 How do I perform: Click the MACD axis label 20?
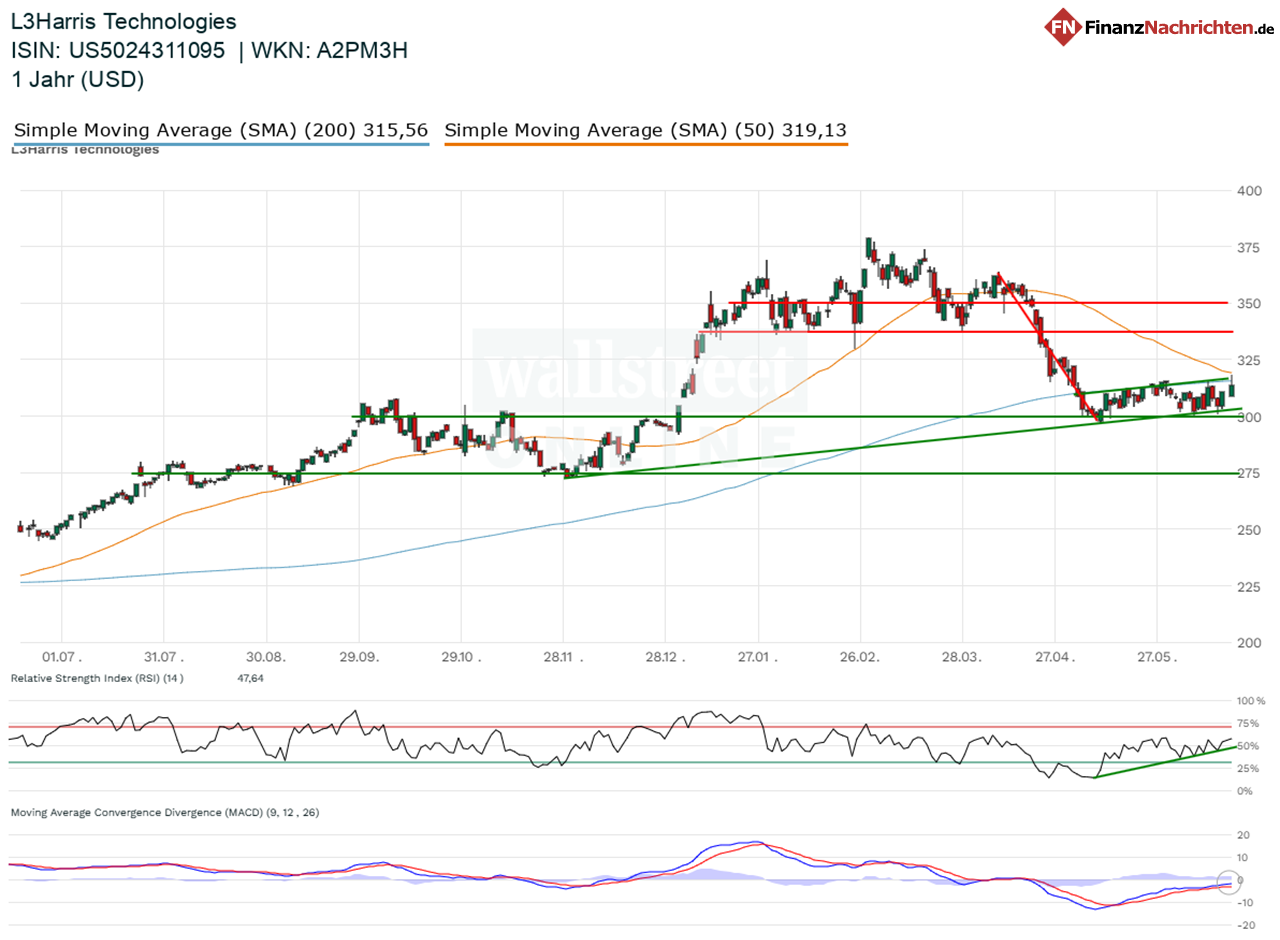pos(1244,834)
